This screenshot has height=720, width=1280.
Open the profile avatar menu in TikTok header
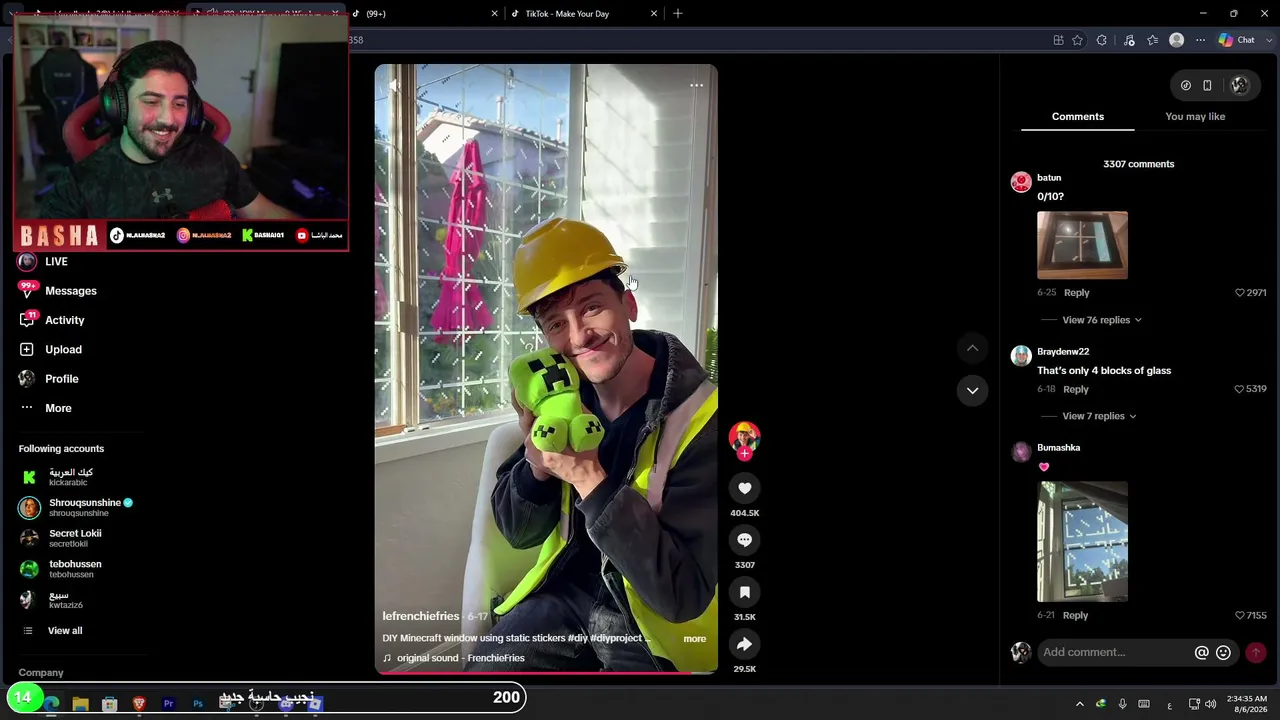click(1239, 86)
